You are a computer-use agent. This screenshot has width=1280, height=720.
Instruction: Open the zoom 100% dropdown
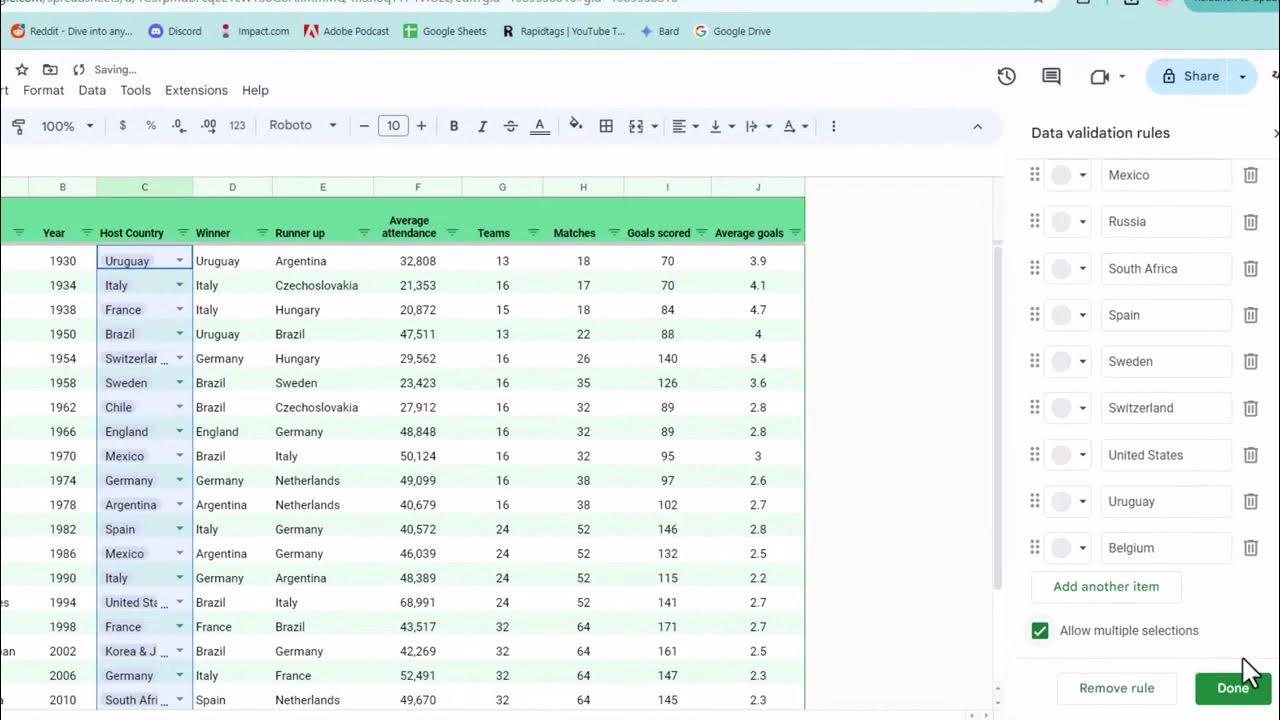[x=67, y=126]
